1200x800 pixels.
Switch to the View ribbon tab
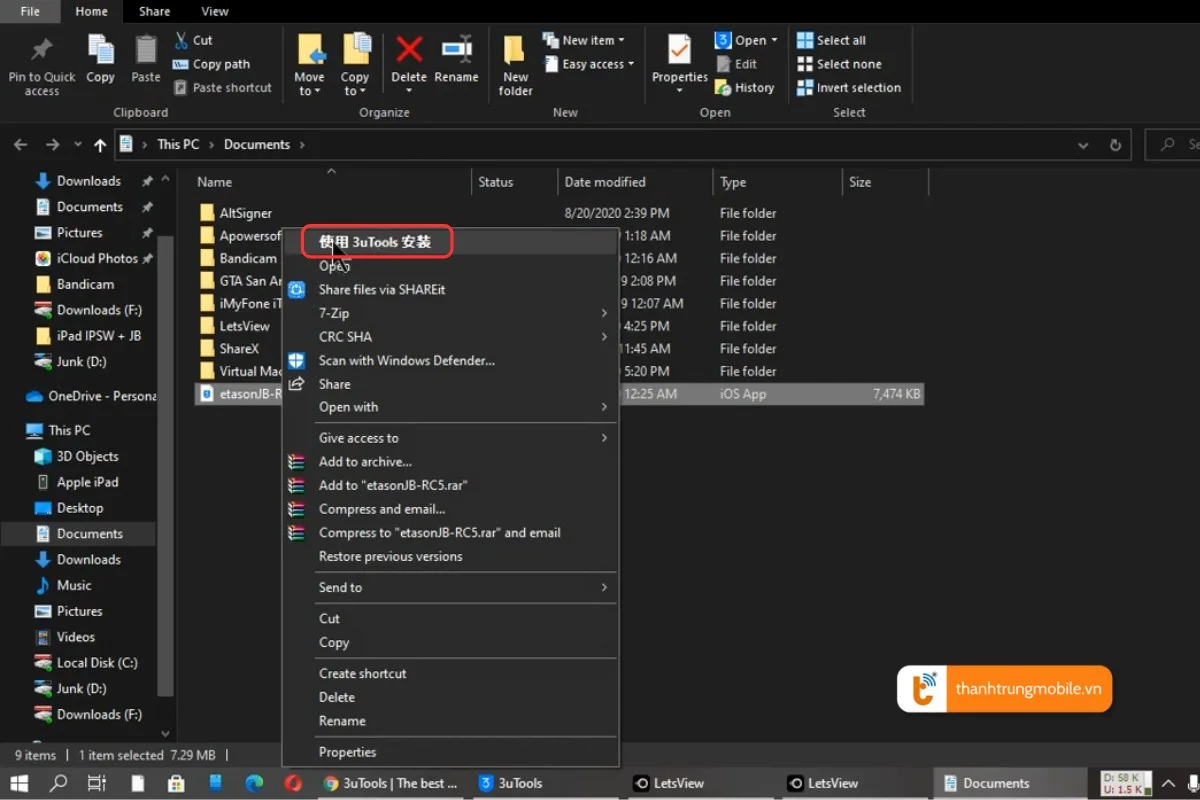click(215, 12)
